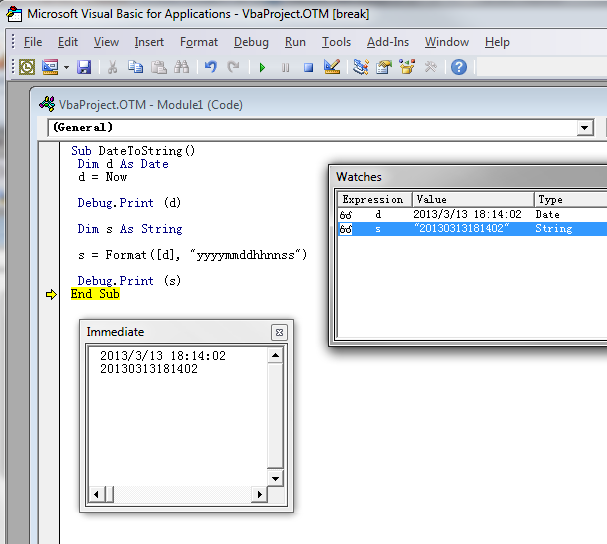The height and width of the screenshot is (544, 607).
Task: Click the Redo toolbar icon
Action: click(x=233, y=67)
